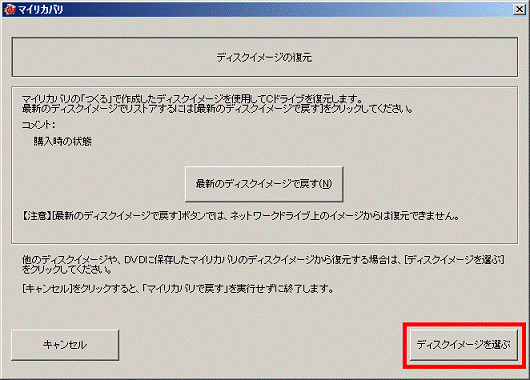Screen dimensions: 530x380
Task: Click the 購入時の状態 comment text
Action: point(63,141)
